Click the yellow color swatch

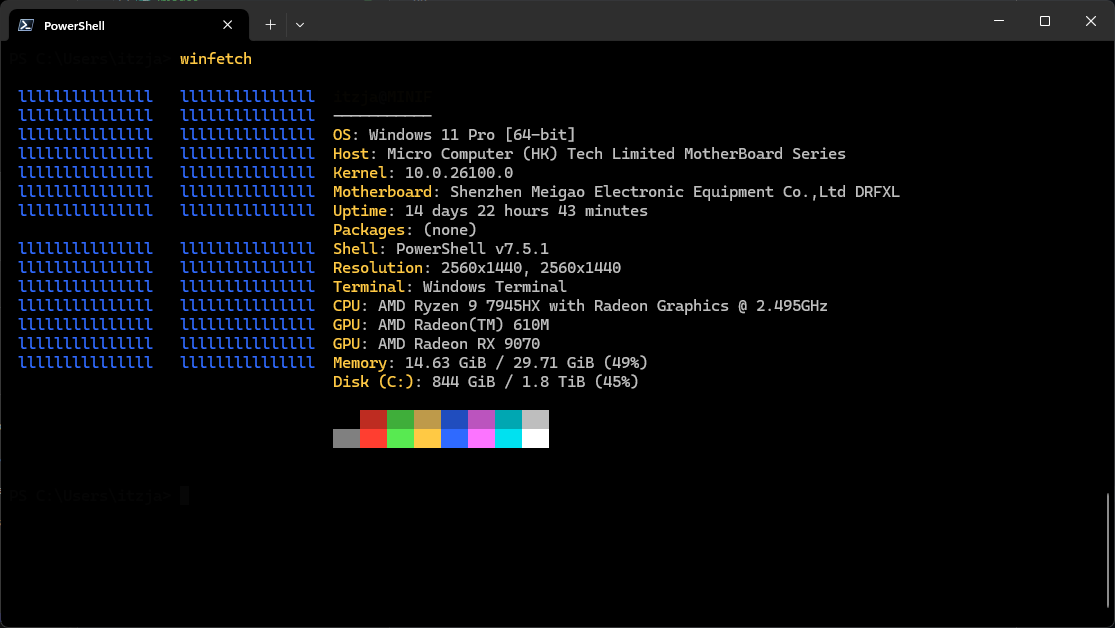427,438
